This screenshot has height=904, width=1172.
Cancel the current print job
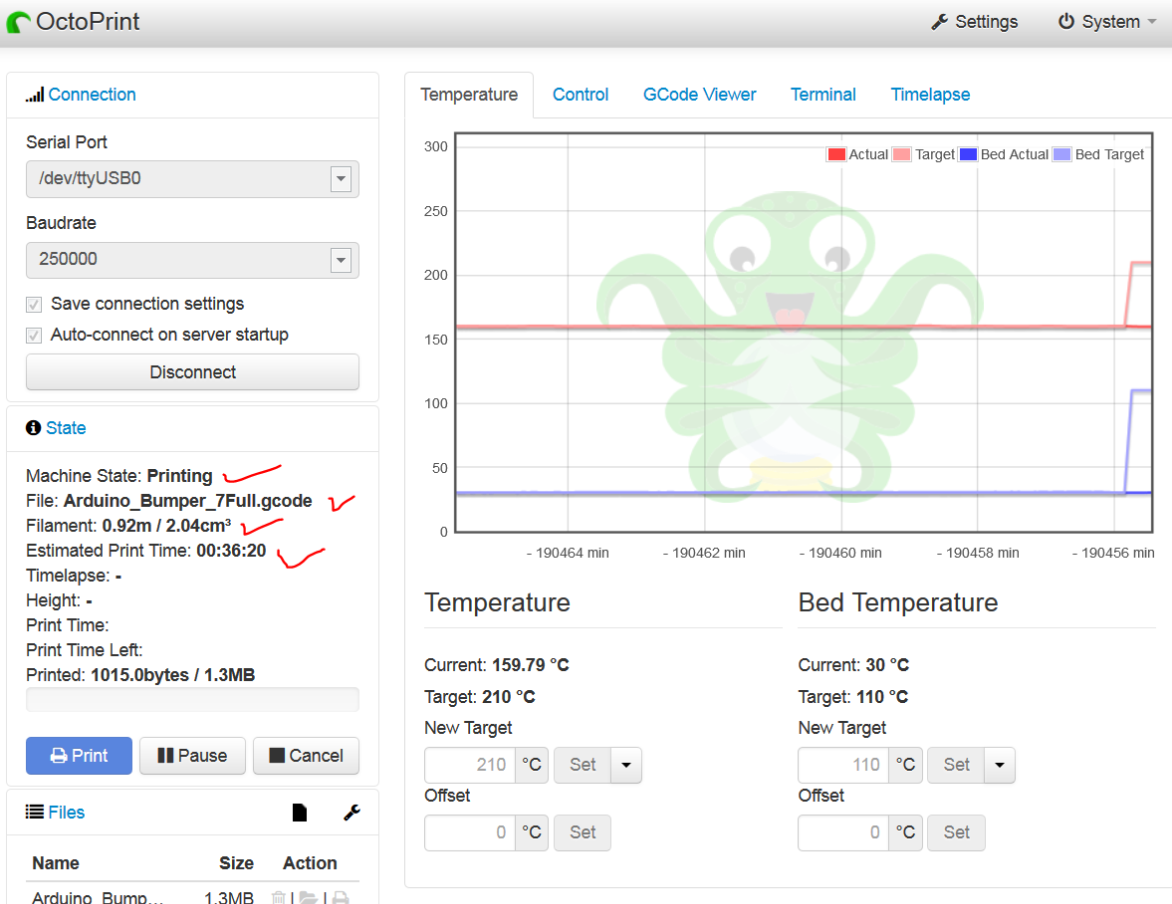pyautogui.click(x=306, y=756)
